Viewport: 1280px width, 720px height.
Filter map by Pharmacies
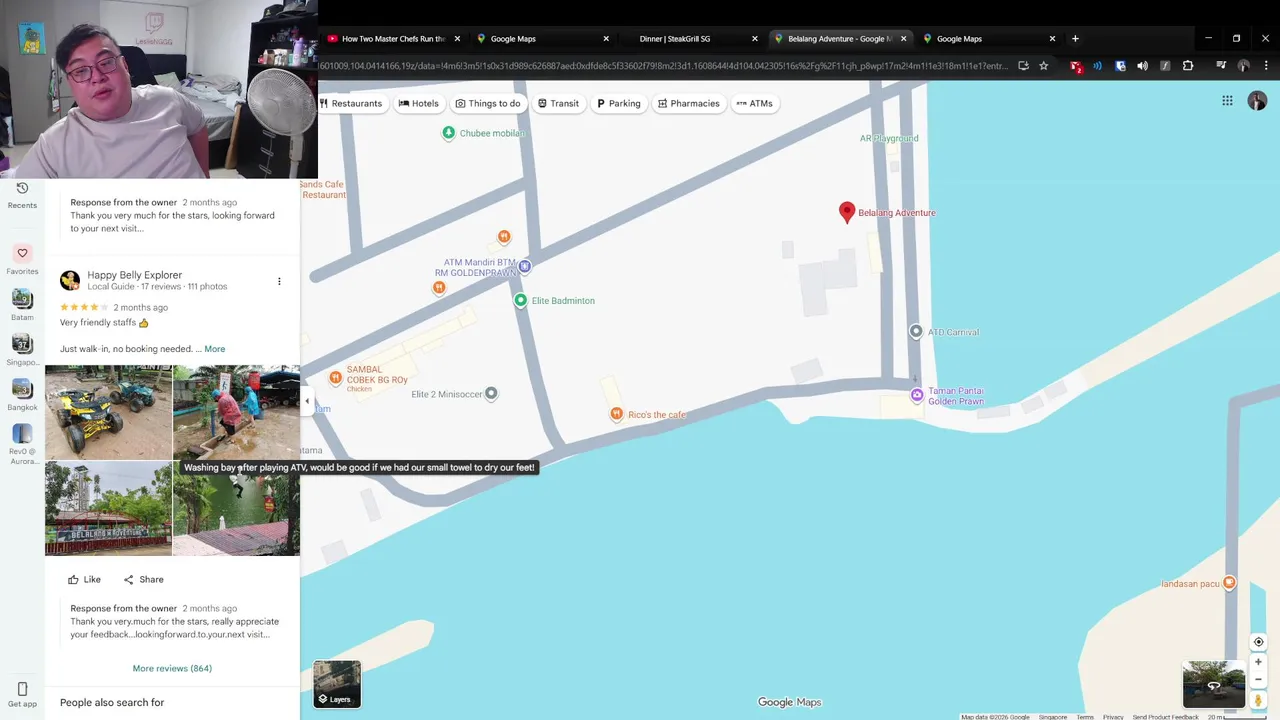point(689,103)
